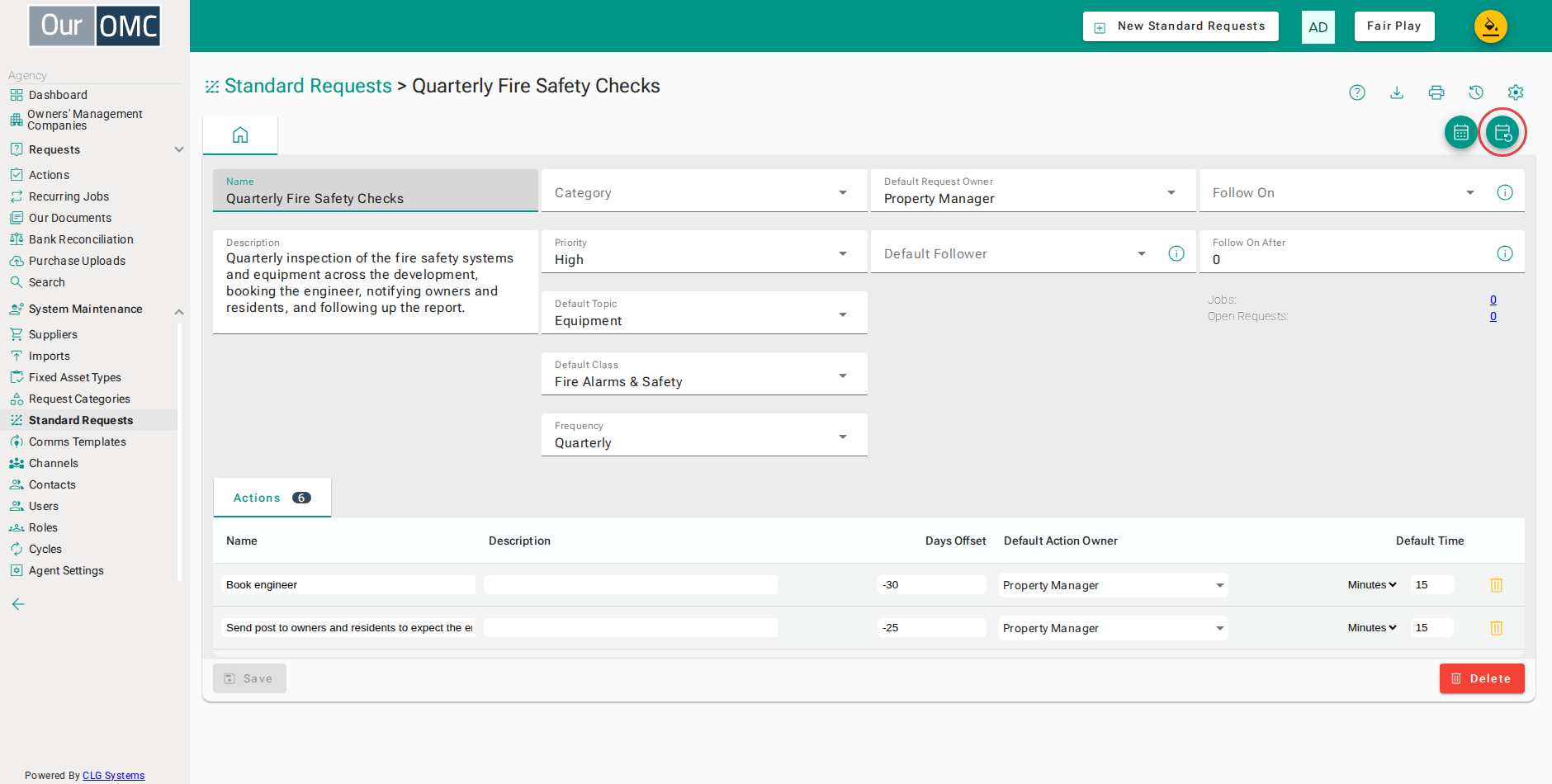Open Property Manager dropdown in Book engineer row

tap(1114, 585)
